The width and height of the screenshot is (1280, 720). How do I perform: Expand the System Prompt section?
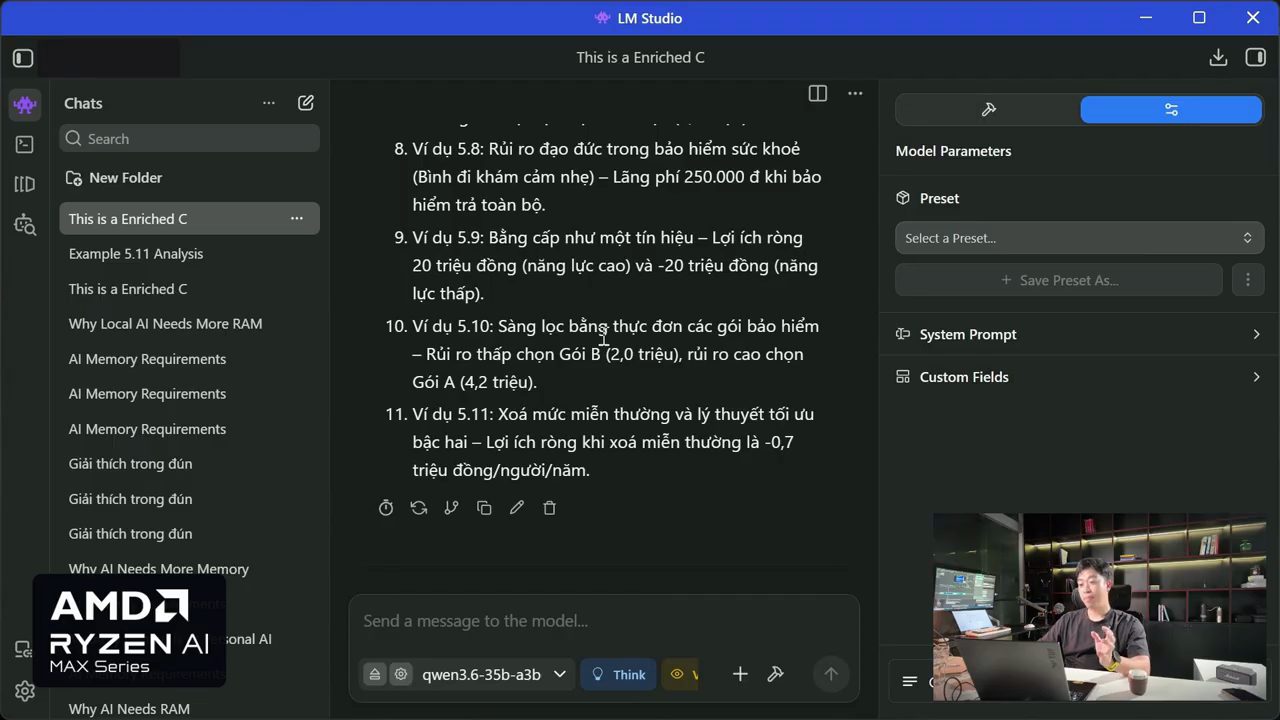pos(1079,334)
